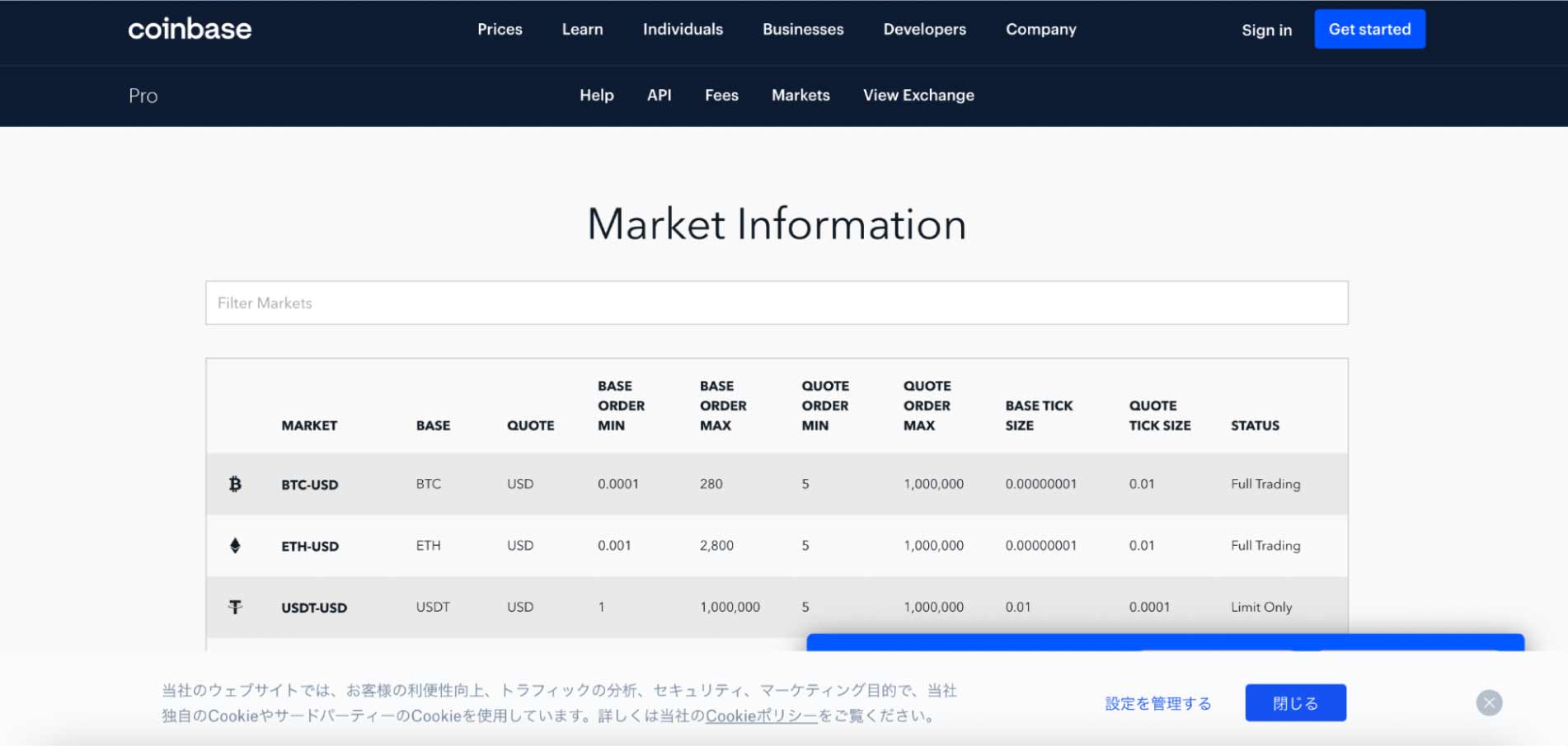This screenshot has height=746, width=1568.
Task: Click the Bitcoin icon in BTC-USD row
Action: [x=235, y=484]
